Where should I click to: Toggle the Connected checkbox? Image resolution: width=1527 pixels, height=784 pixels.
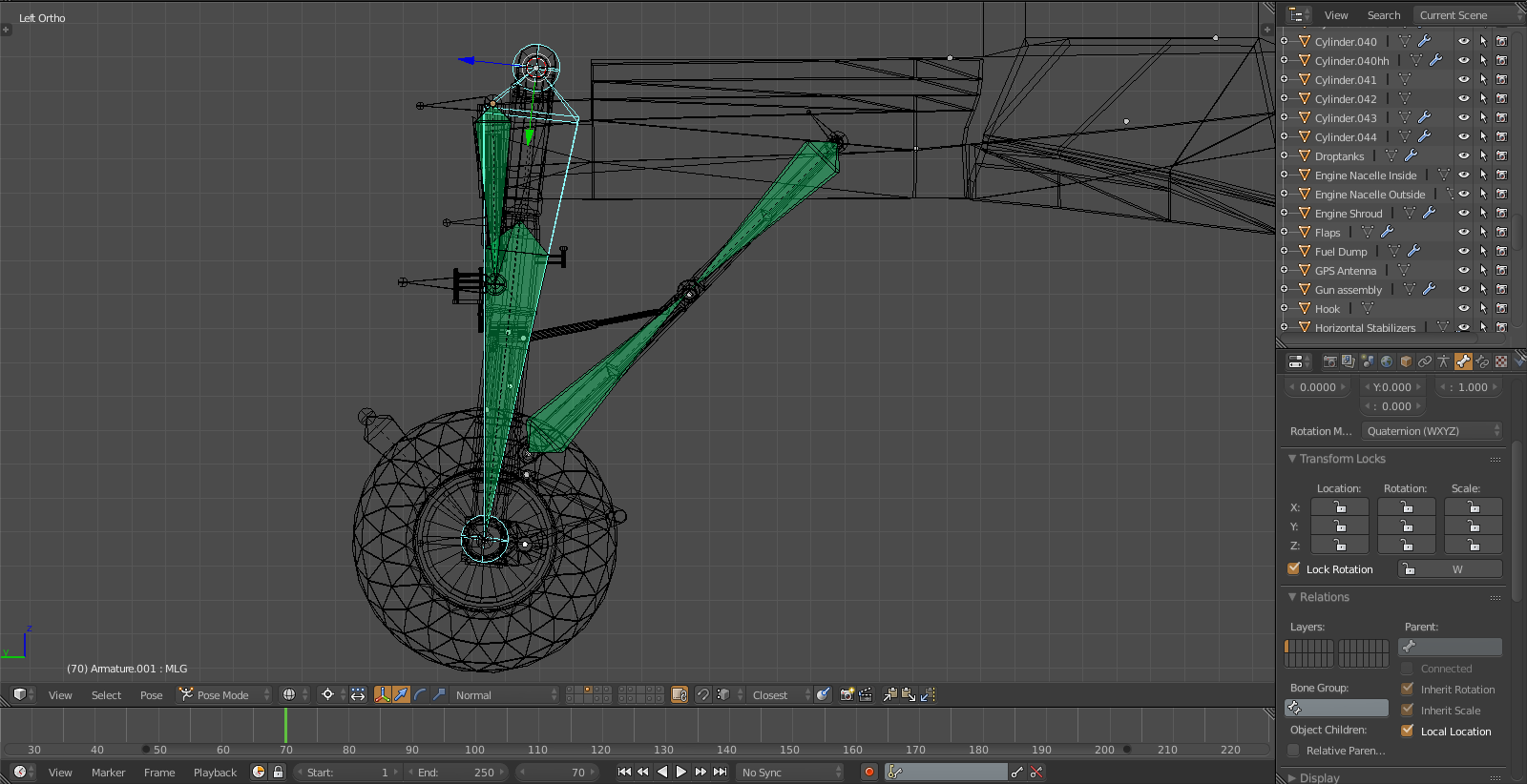click(x=1407, y=669)
